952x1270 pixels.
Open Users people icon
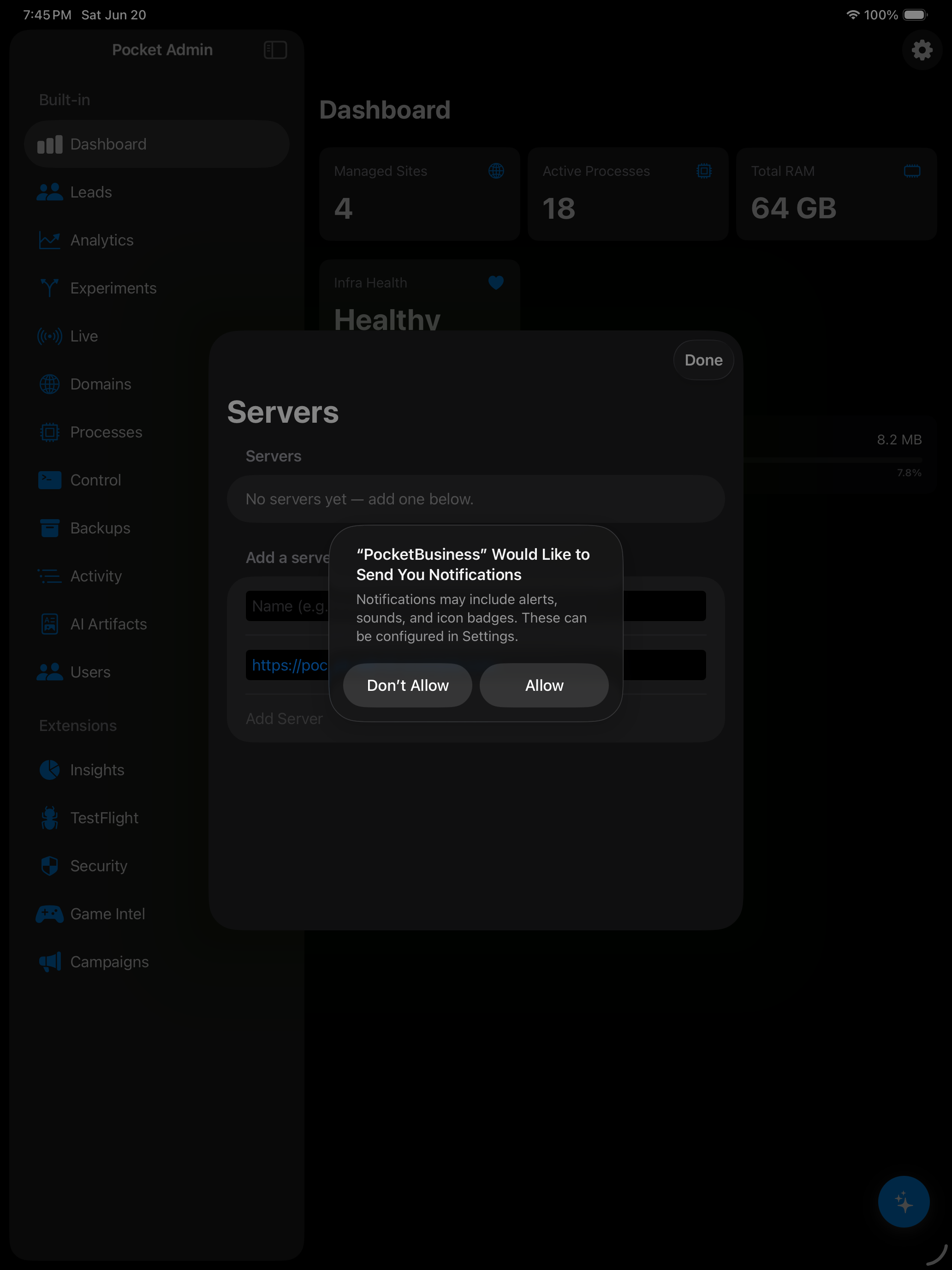pos(50,672)
